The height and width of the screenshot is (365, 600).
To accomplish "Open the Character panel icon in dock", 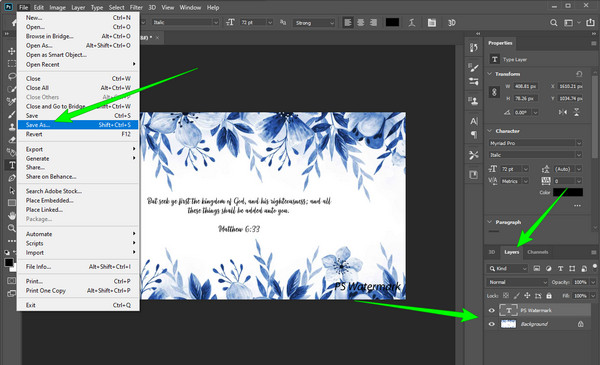I will (x=474, y=122).
